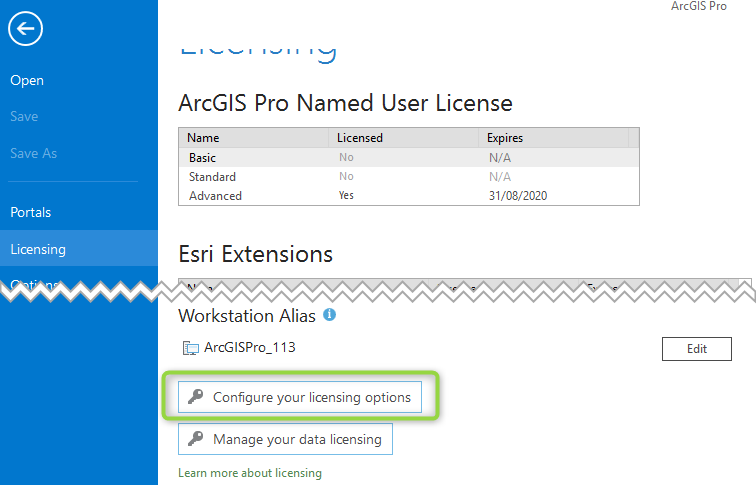This screenshot has height=485, width=756.
Task: Select Portals in the sidebar
Action: (x=31, y=213)
